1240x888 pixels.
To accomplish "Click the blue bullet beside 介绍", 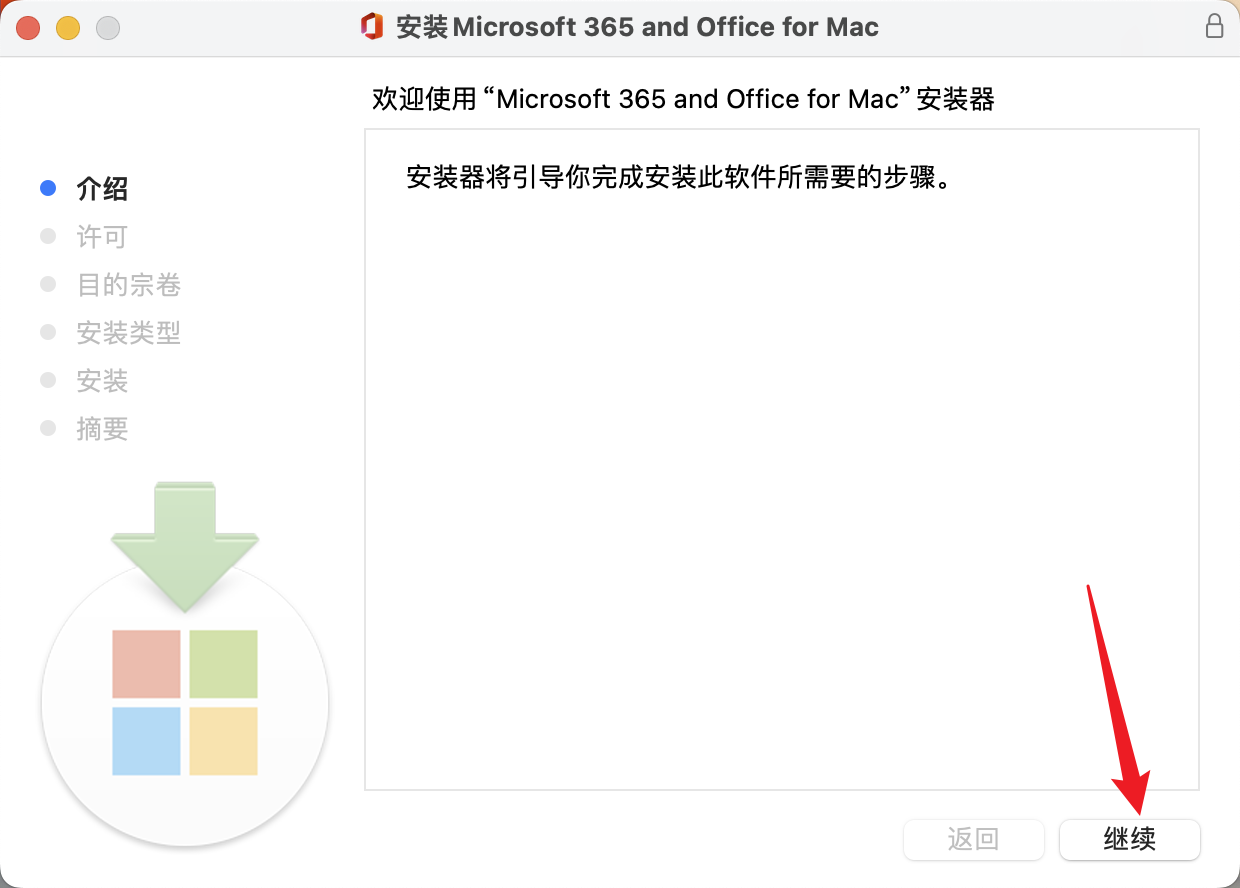I will click(x=47, y=188).
